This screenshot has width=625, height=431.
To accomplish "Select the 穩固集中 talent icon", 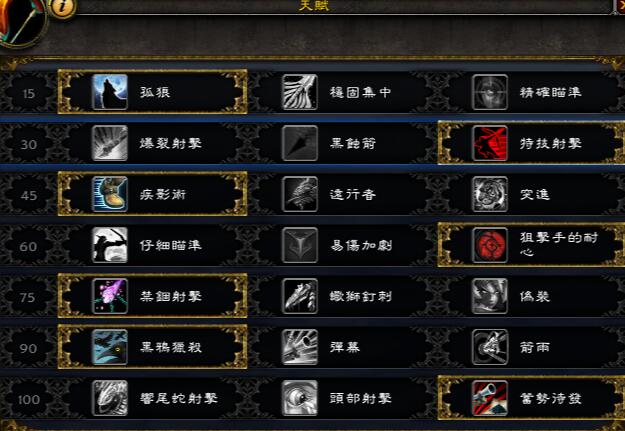I will [300, 92].
